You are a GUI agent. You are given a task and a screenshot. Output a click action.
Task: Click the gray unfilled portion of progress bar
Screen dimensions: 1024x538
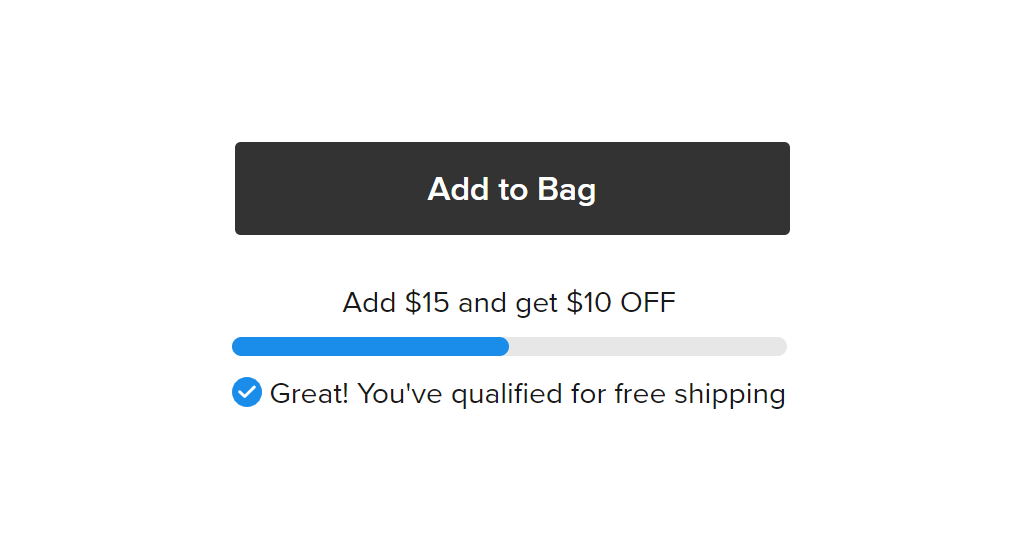pos(648,347)
